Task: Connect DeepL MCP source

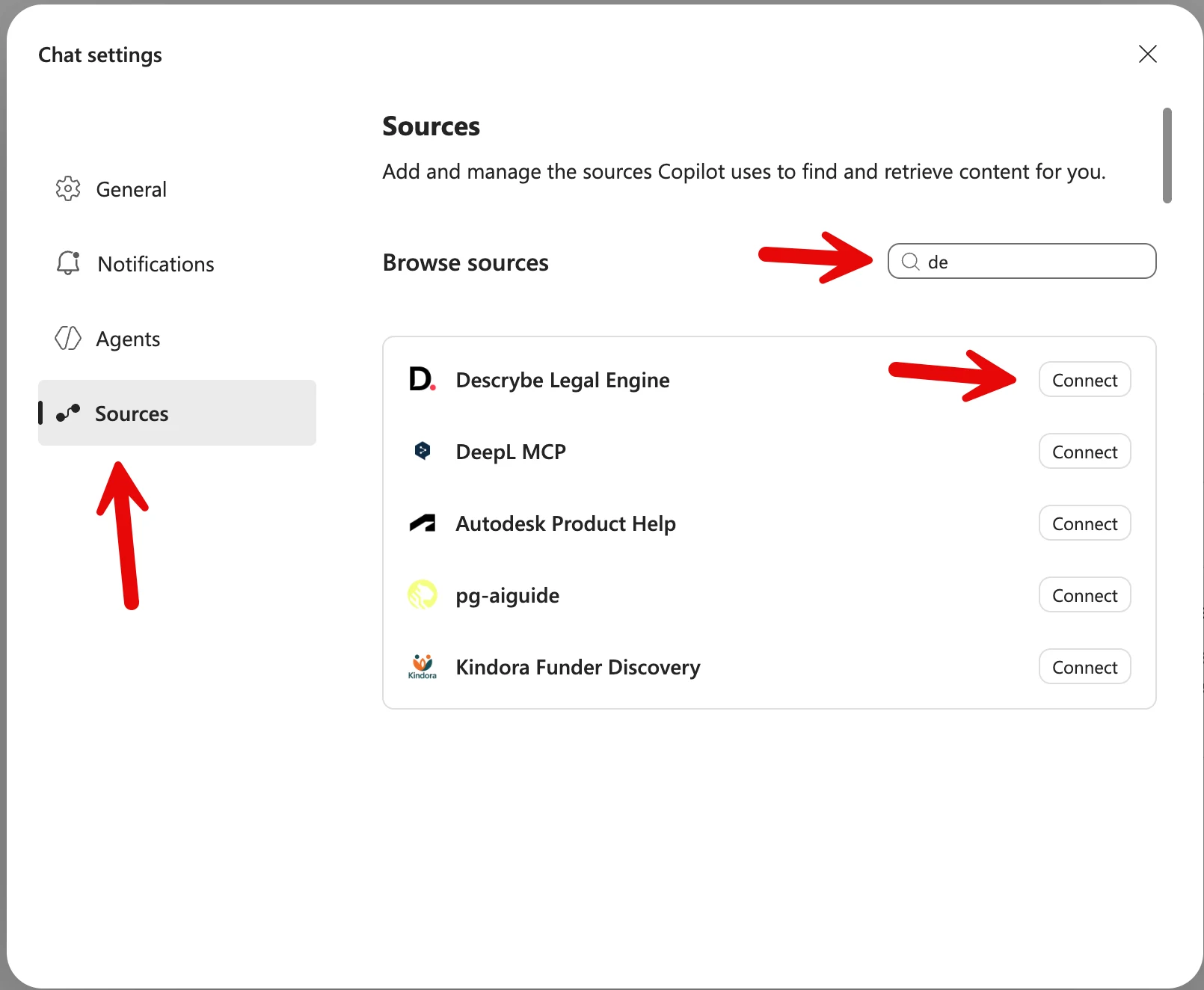Action: point(1084,452)
